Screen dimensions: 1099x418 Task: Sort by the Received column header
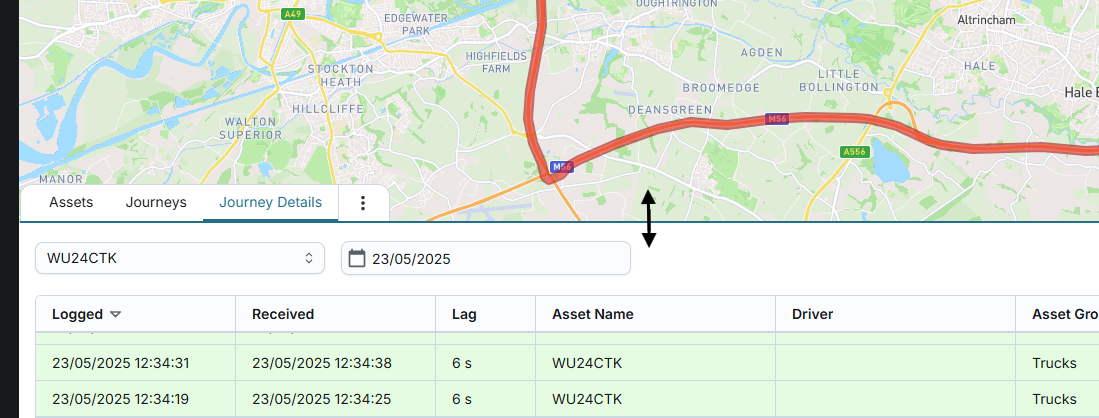click(x=283, y=314)
